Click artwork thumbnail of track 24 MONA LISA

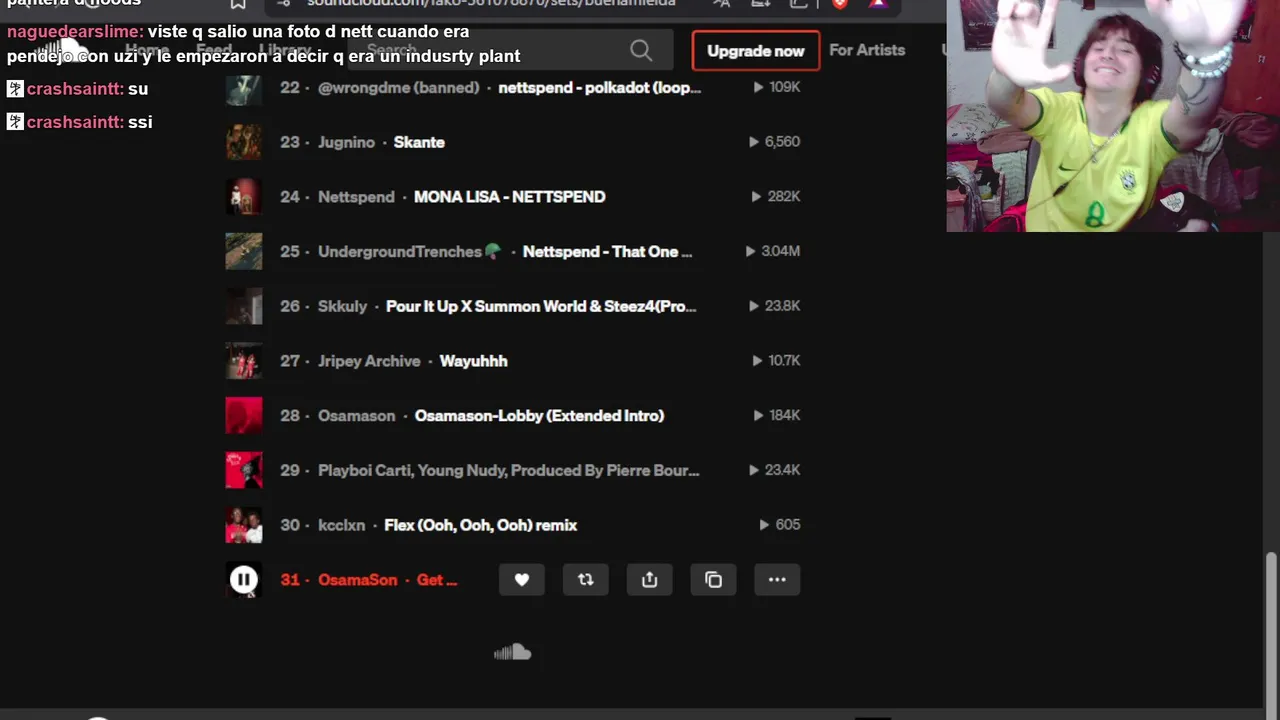(244, 197)
